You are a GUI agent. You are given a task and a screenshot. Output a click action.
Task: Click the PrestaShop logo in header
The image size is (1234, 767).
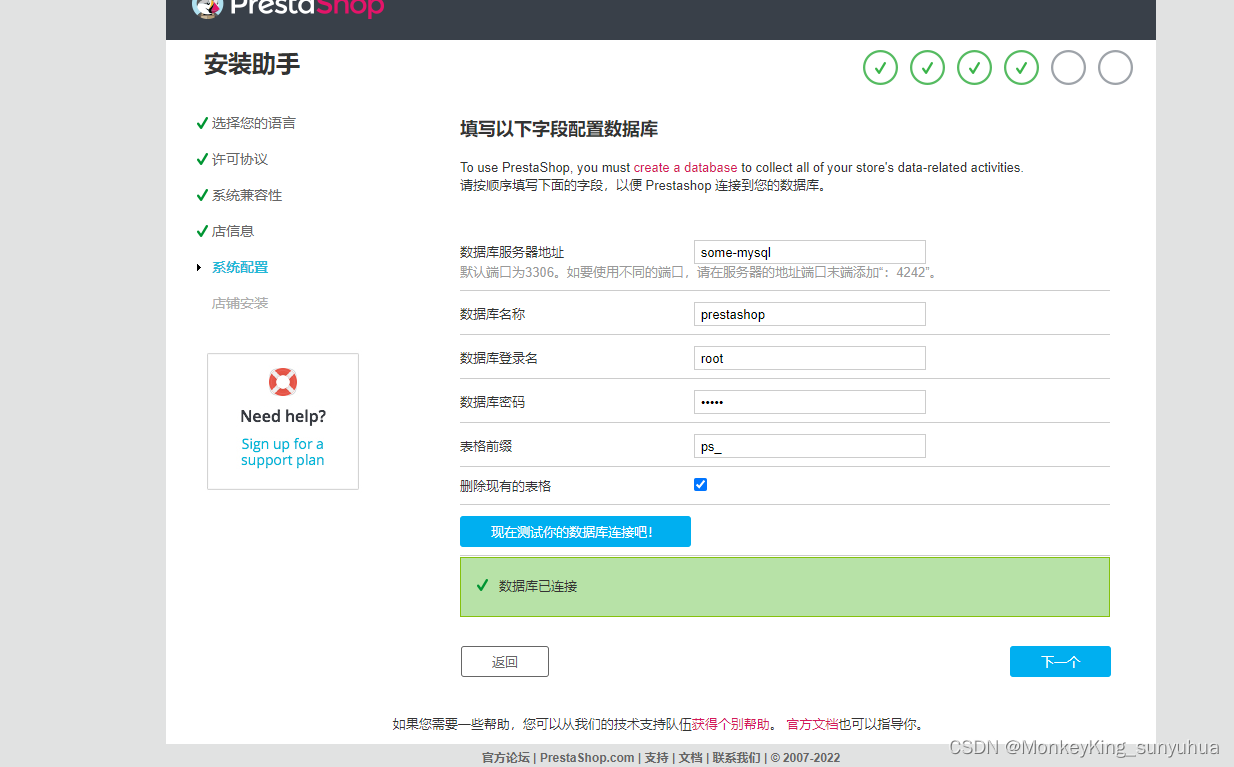pyautogui.click(x=288, y=8)
